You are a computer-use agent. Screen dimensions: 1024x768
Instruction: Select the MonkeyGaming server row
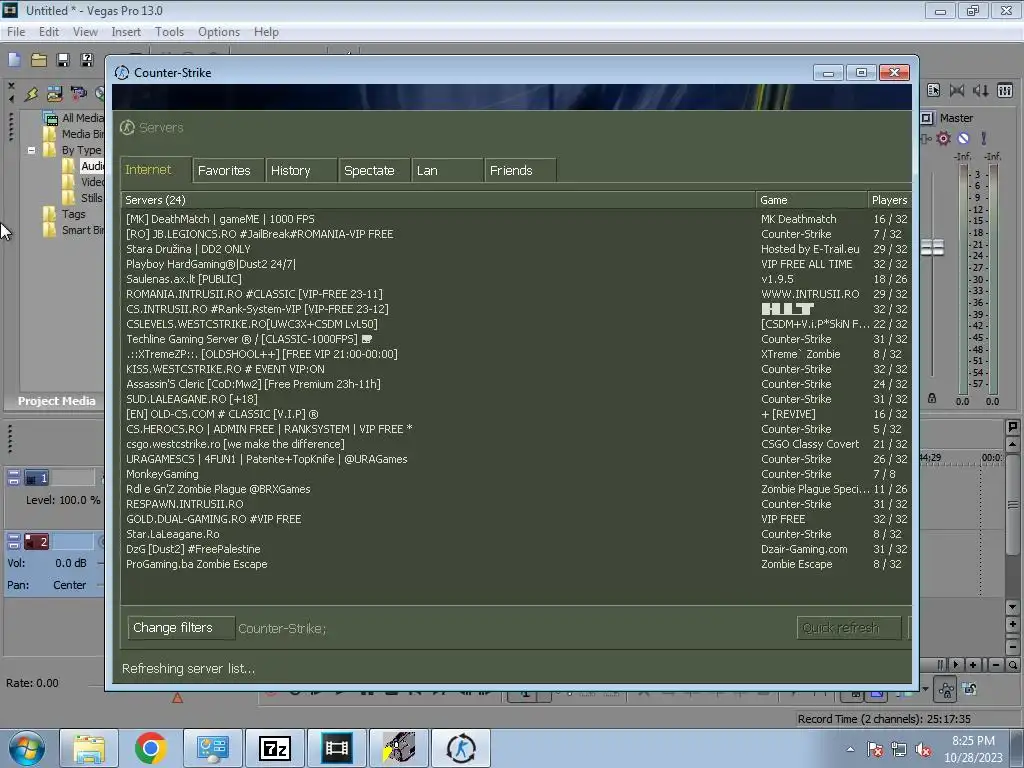click(516, 474)
